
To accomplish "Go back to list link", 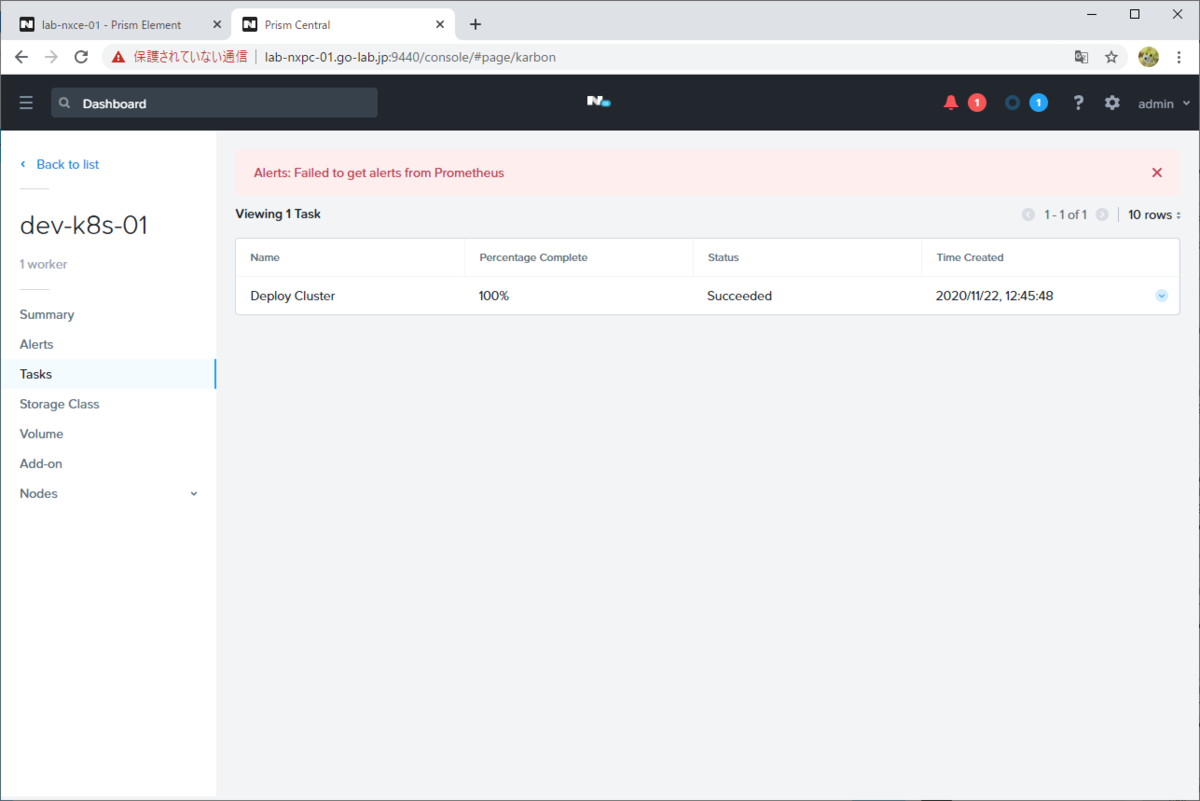I will 60,164.
